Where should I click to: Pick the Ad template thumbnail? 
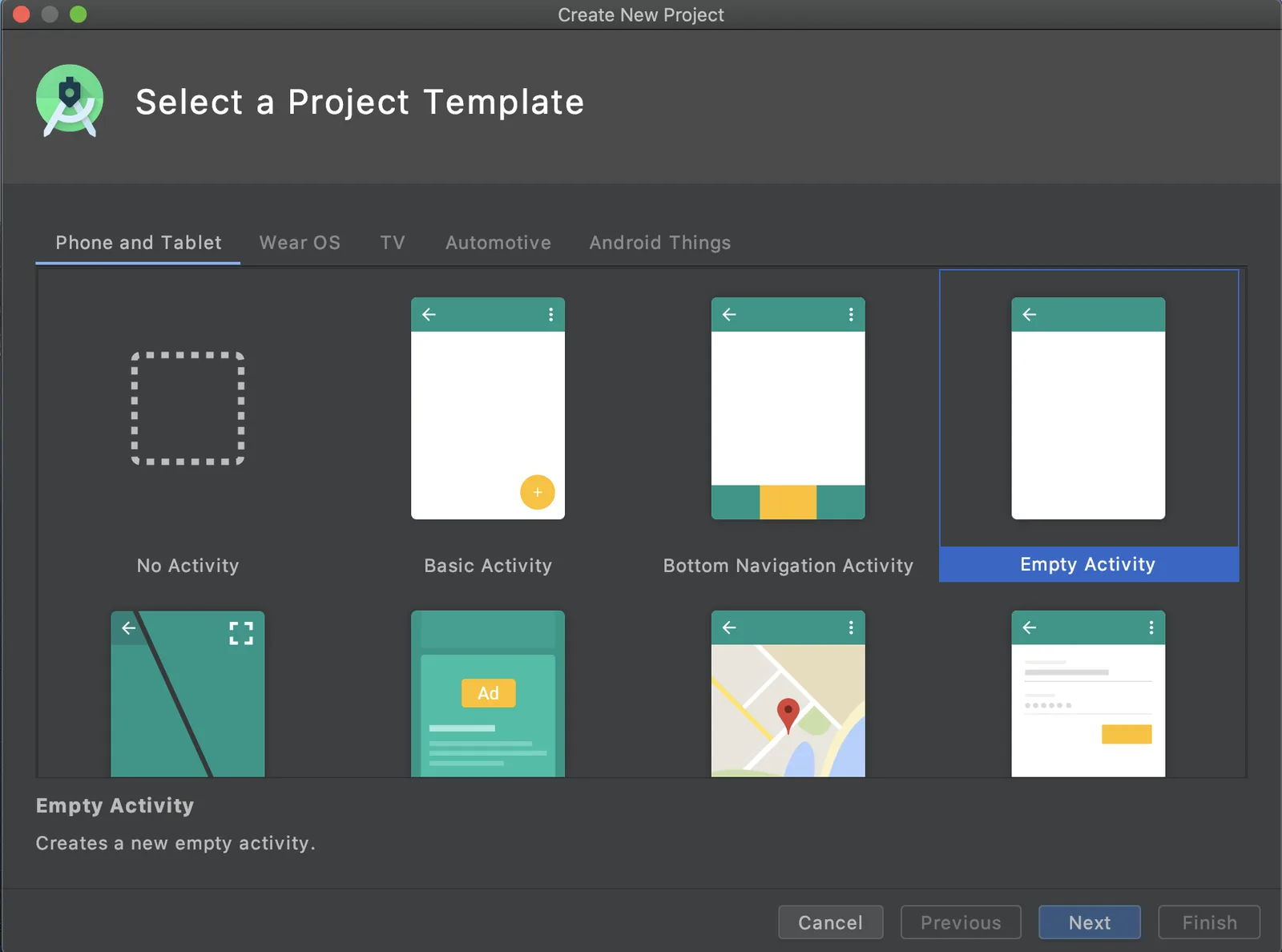tap(488, 694)
